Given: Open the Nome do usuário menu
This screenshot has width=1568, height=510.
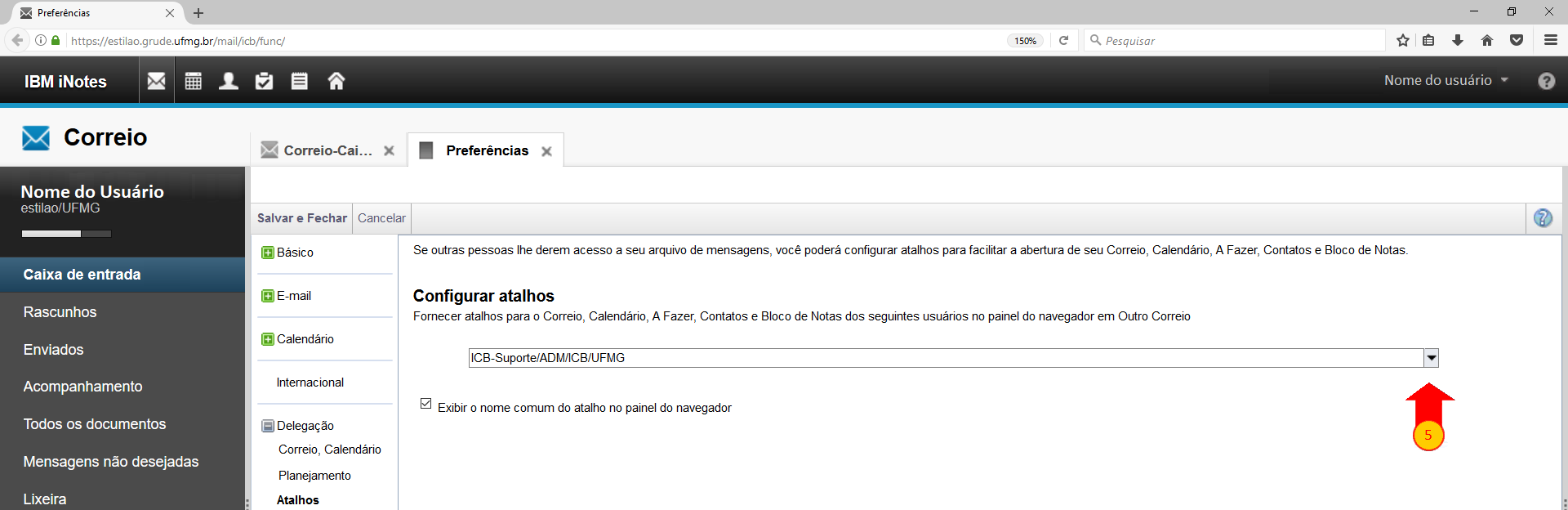Looking at the screenshot, I should [x=1445, y=80].
